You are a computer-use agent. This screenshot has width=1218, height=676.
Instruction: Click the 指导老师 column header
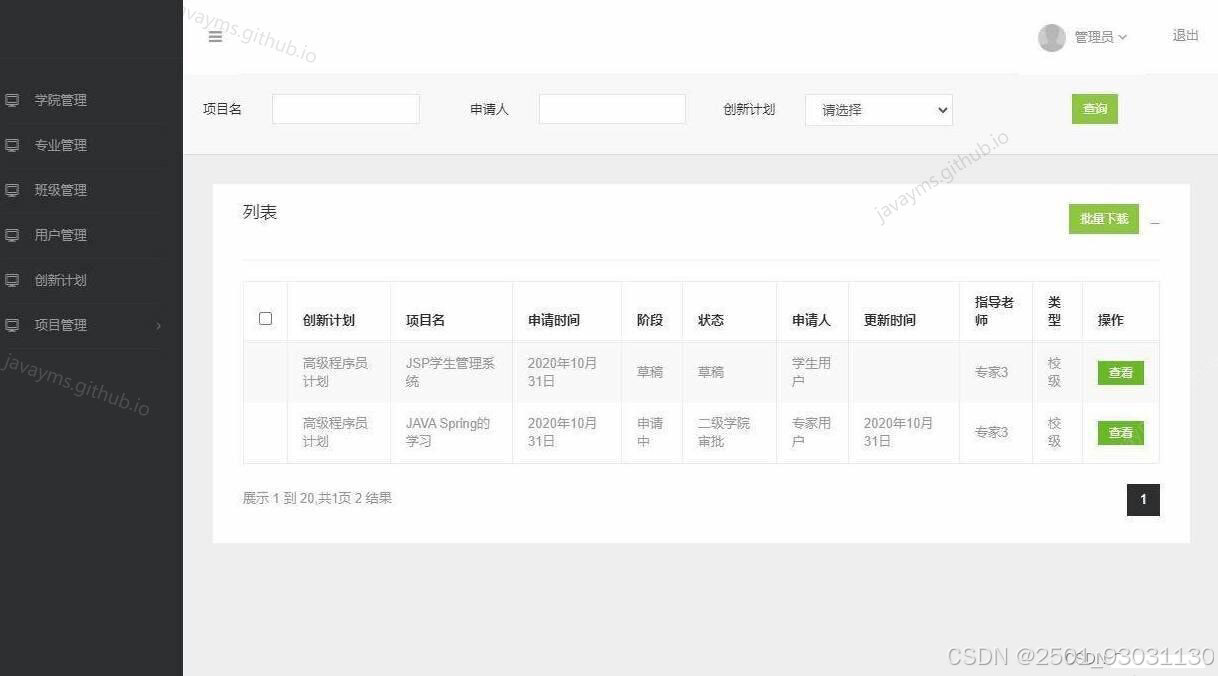coord(994,311)
